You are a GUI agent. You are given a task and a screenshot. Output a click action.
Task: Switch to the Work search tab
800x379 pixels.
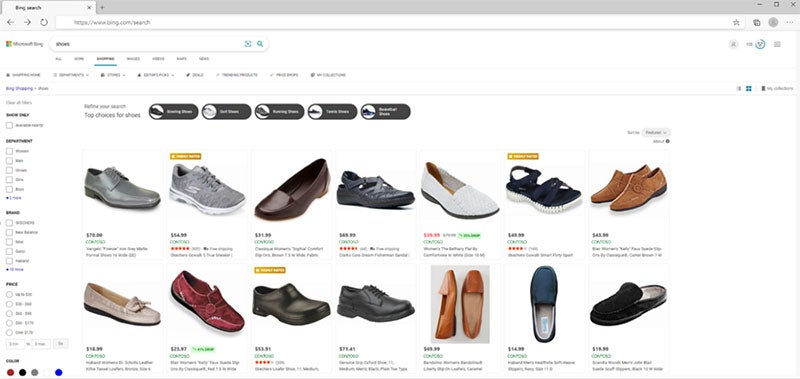click(x=79, y=59)
